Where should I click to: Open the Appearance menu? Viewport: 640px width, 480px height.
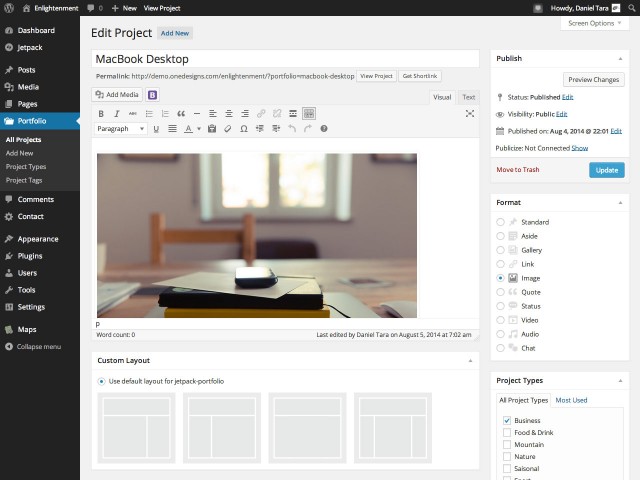40,239
